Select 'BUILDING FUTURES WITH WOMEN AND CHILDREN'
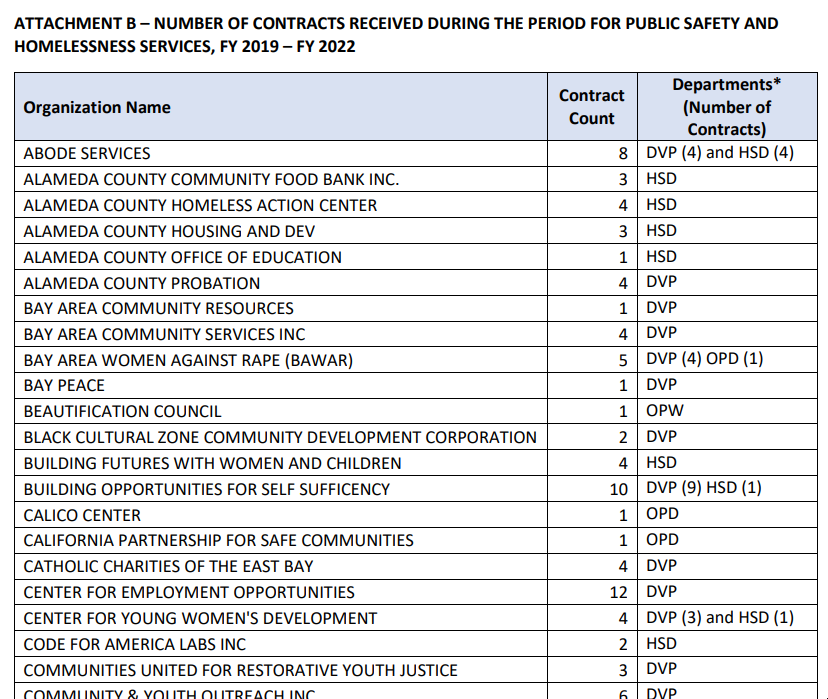The width and height of the screenshot is (828, 699). pyautogui.click(x=212, y=463)
